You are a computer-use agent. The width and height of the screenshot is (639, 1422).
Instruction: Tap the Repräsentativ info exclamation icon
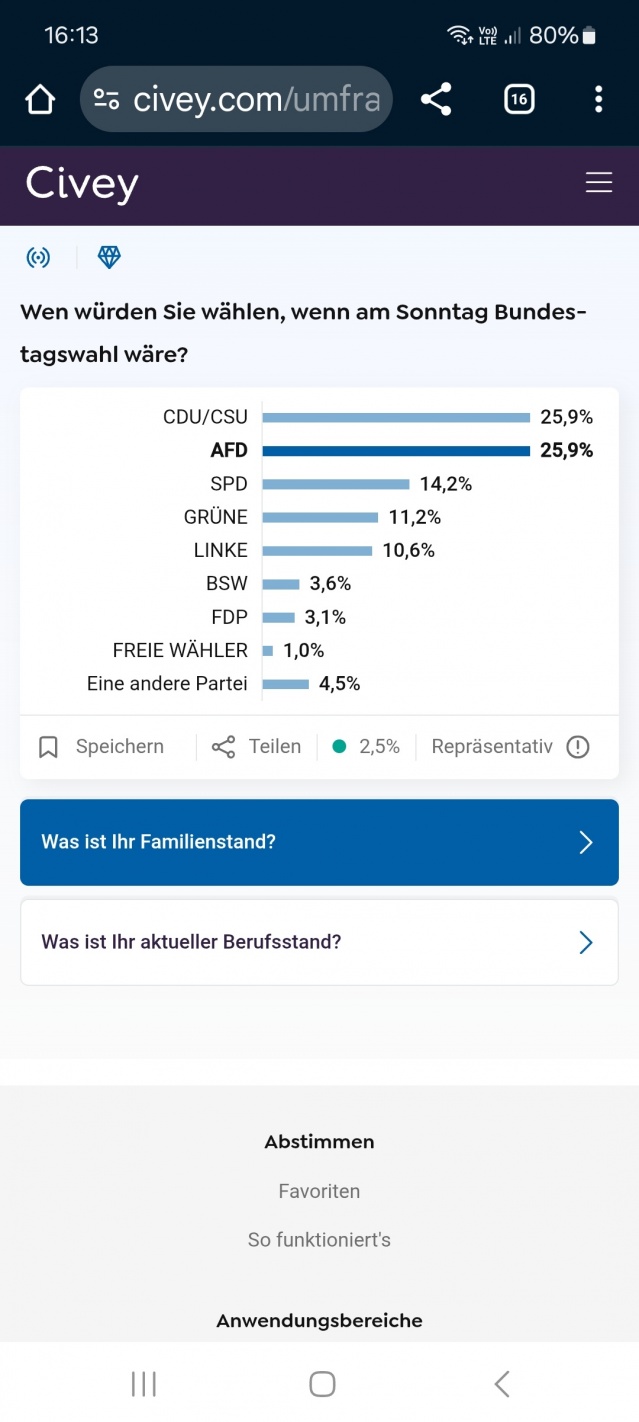click(578, 747)
